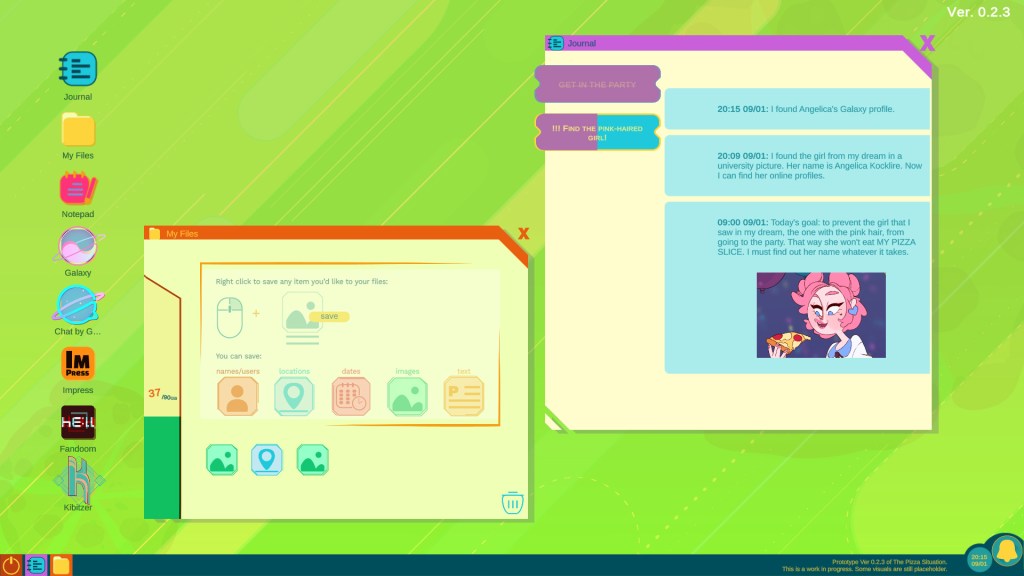
Task: Open the Journal desktop icon
Action: pos(78,70)
